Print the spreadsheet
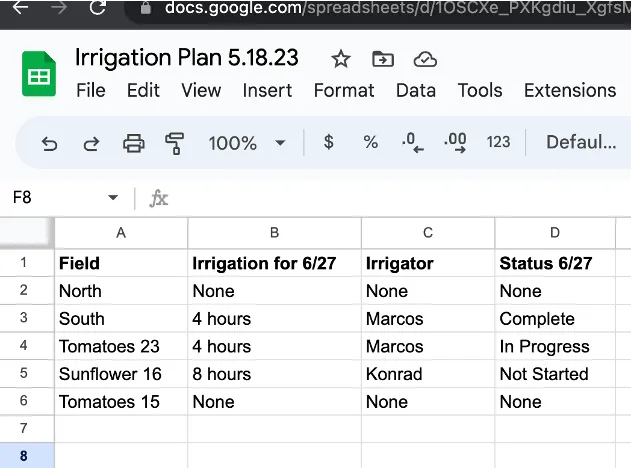 (133, 143)
